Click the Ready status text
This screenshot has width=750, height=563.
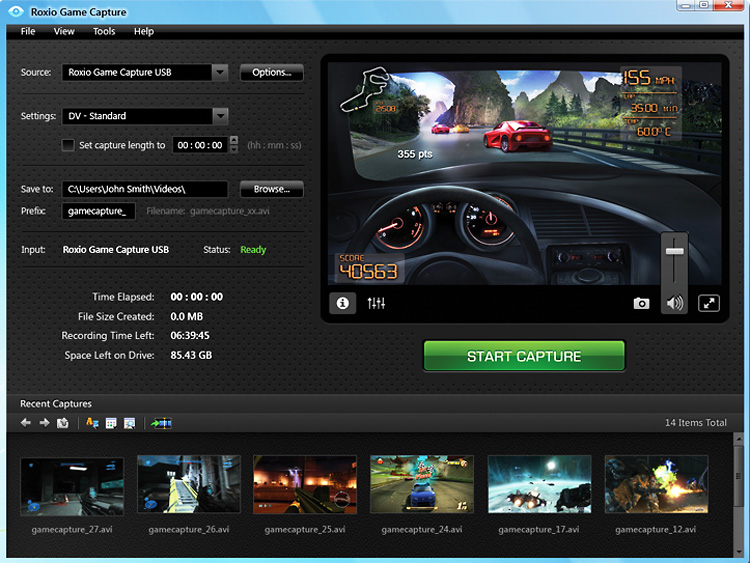coord(253,250)
